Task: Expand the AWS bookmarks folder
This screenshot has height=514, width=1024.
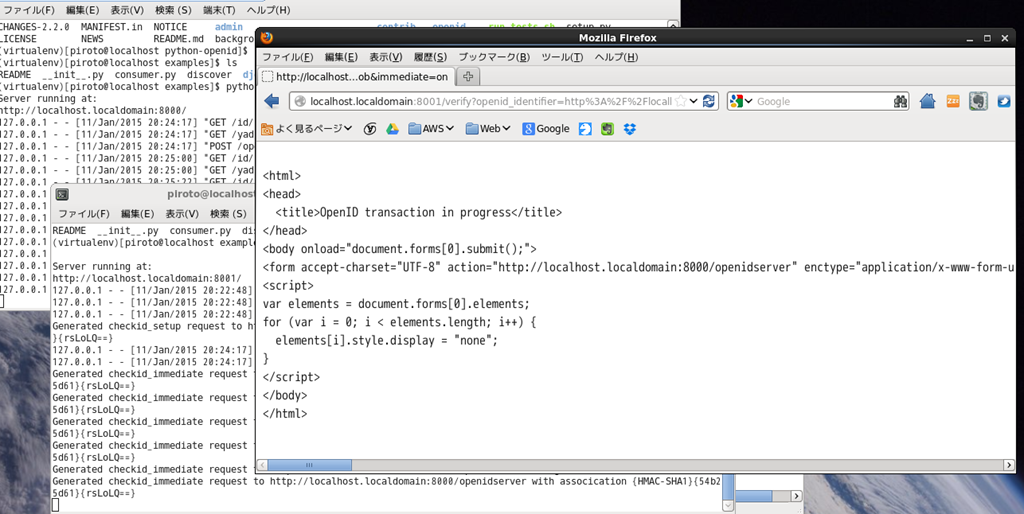Action: (431, 129)
